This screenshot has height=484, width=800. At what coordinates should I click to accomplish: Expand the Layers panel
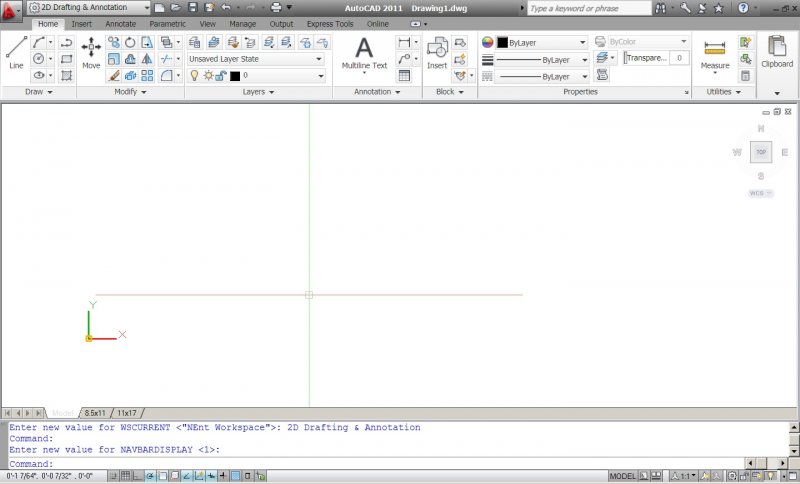point(258,92)
